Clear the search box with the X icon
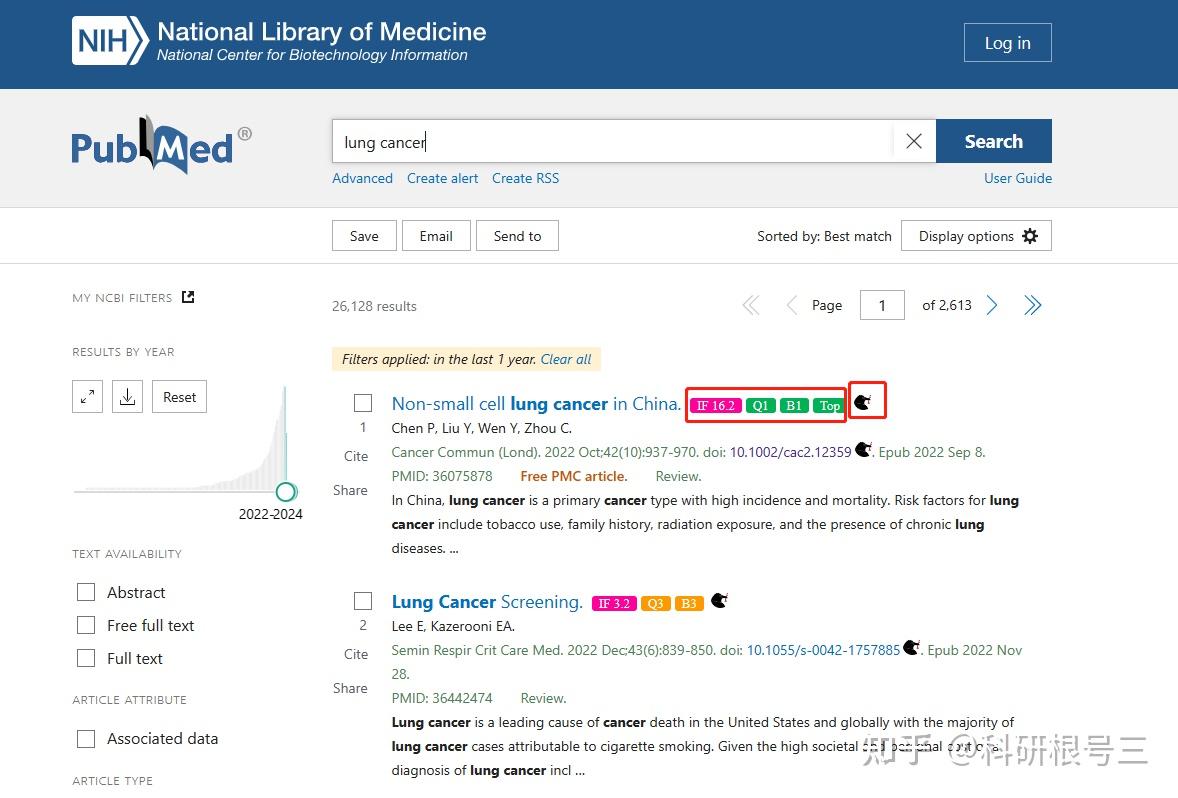 pos(913,141)
